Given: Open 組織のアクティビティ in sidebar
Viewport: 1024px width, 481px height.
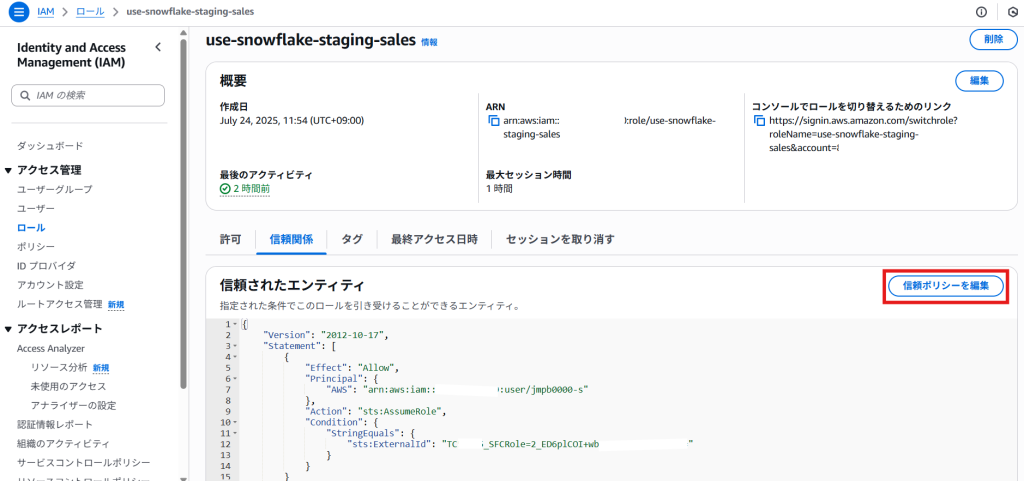Looking at the screenshot, I should tap(63, 444).
